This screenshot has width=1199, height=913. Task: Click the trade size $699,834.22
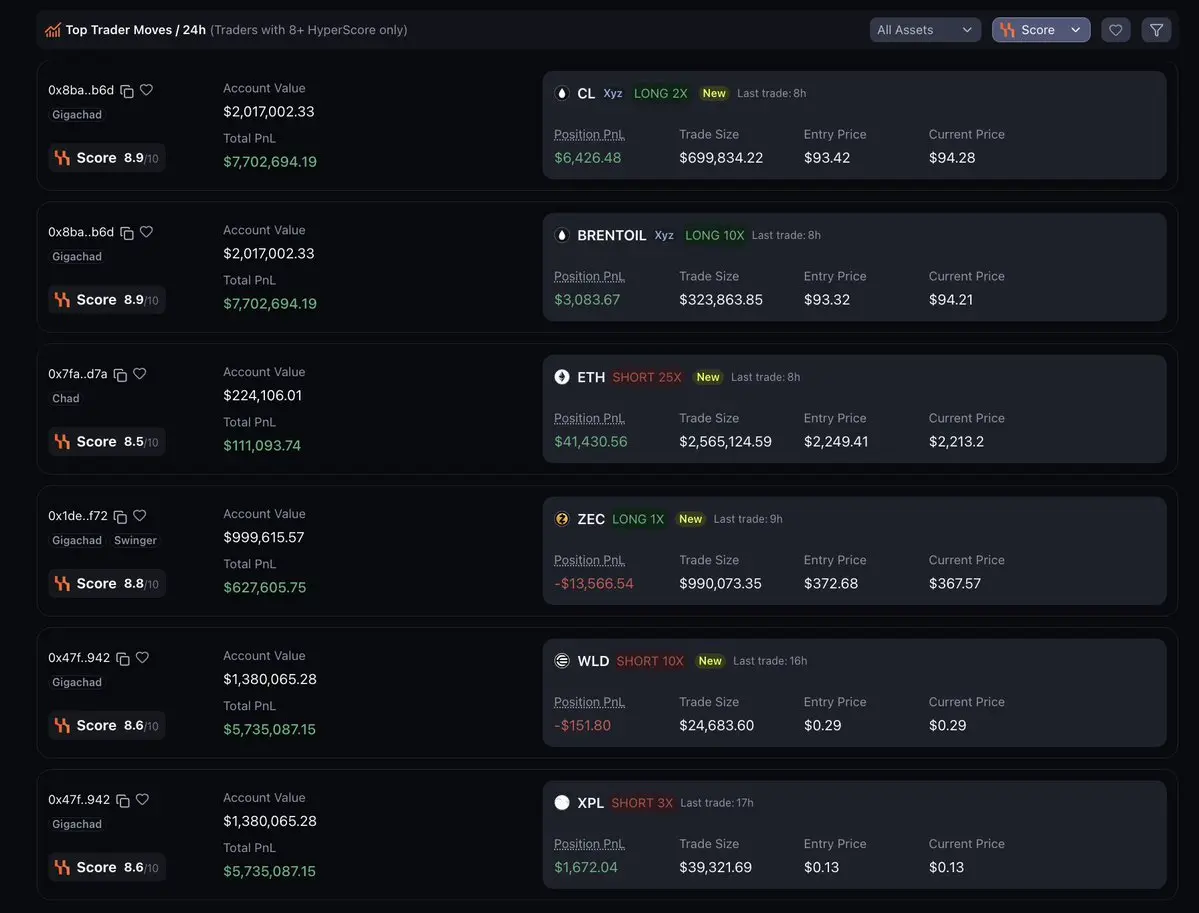click(x=721, y=158)
